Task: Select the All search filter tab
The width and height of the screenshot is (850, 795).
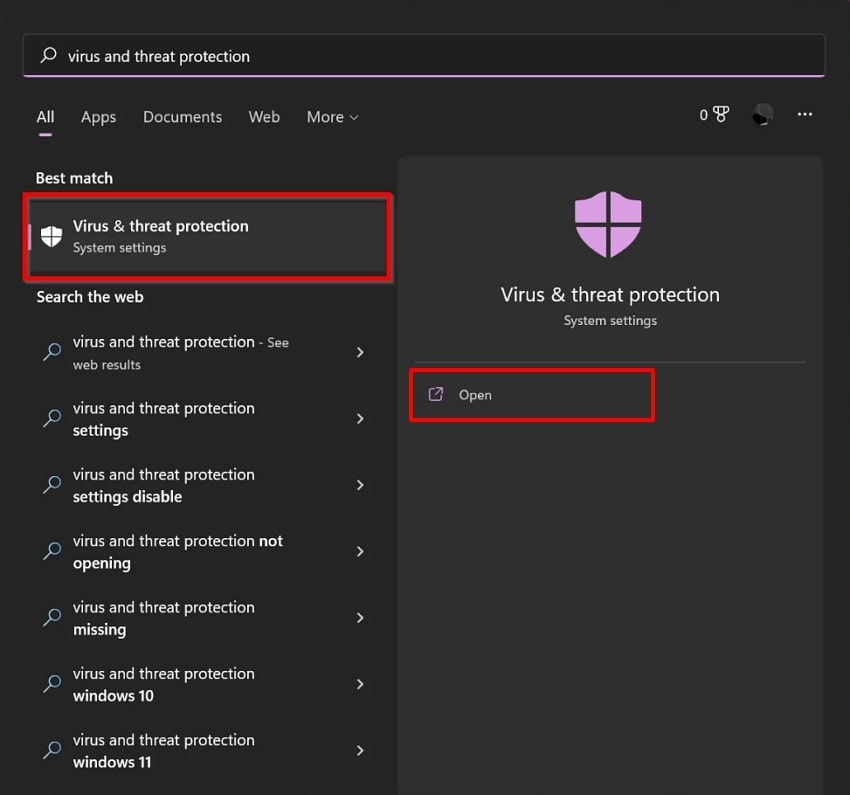Action: pyautogui.click(x=45, y=117)
